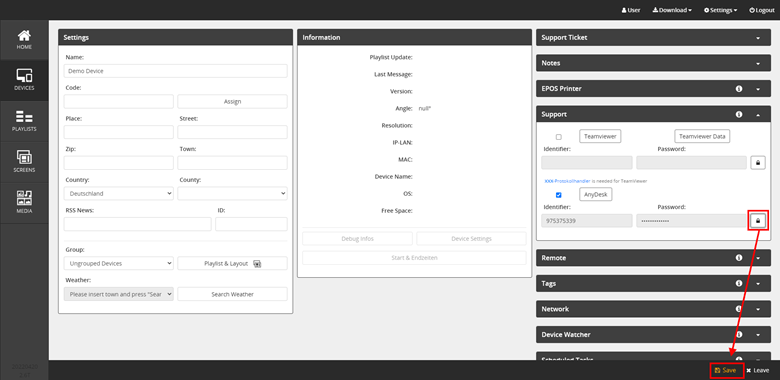Enable the Teamviewer checkbox
The height and width of the screenshot is (380, 780).
[559, 137]
